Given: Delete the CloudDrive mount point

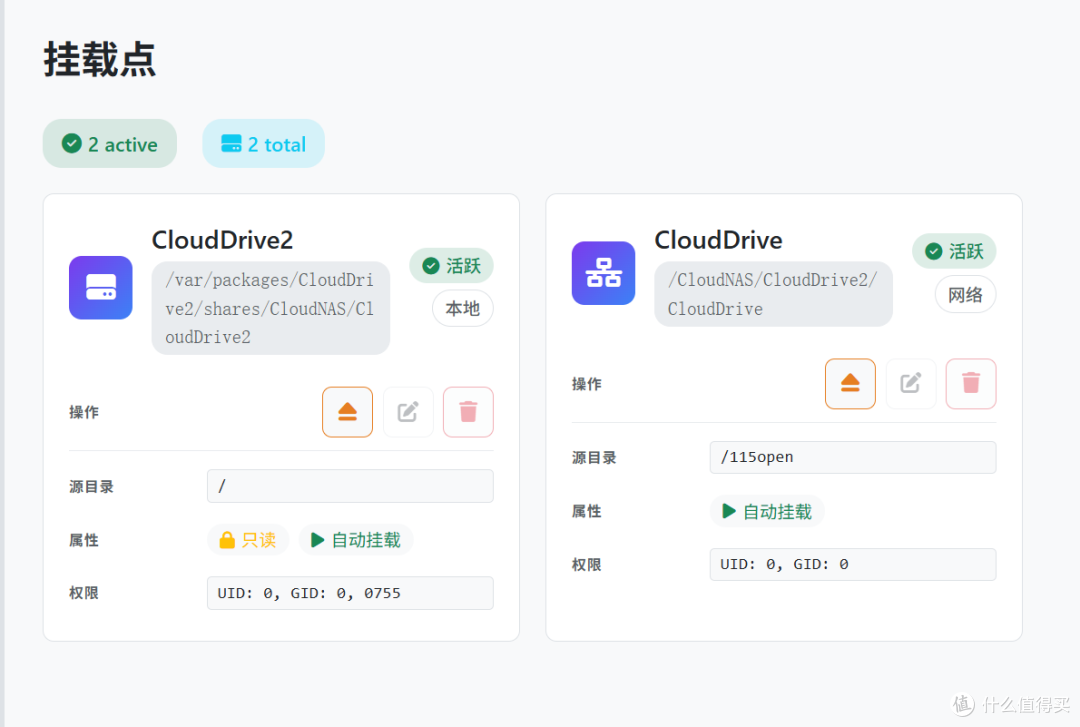Looking at the screenshot, I should (x=971, y=384).
